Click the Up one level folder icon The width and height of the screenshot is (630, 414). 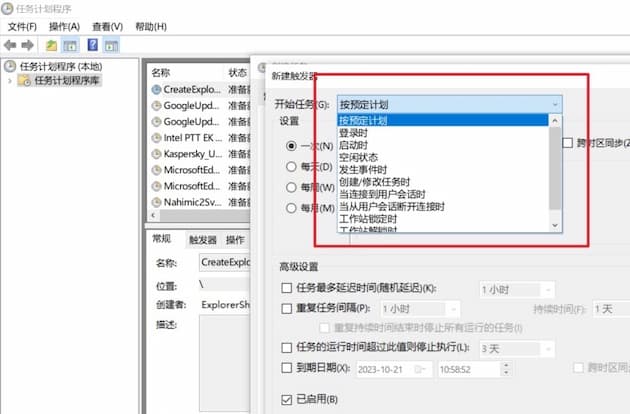point(52,45)
